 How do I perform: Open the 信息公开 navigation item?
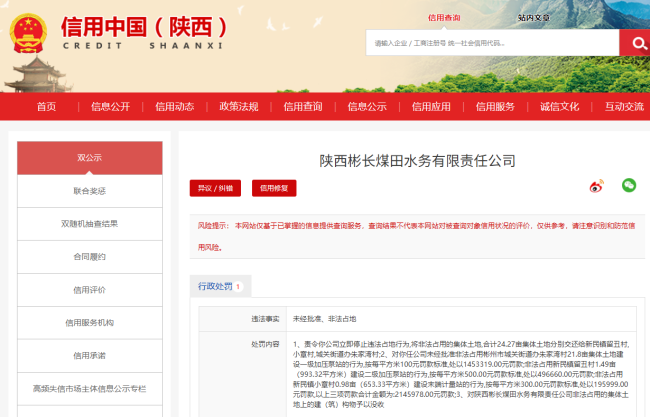pos(111,107)
